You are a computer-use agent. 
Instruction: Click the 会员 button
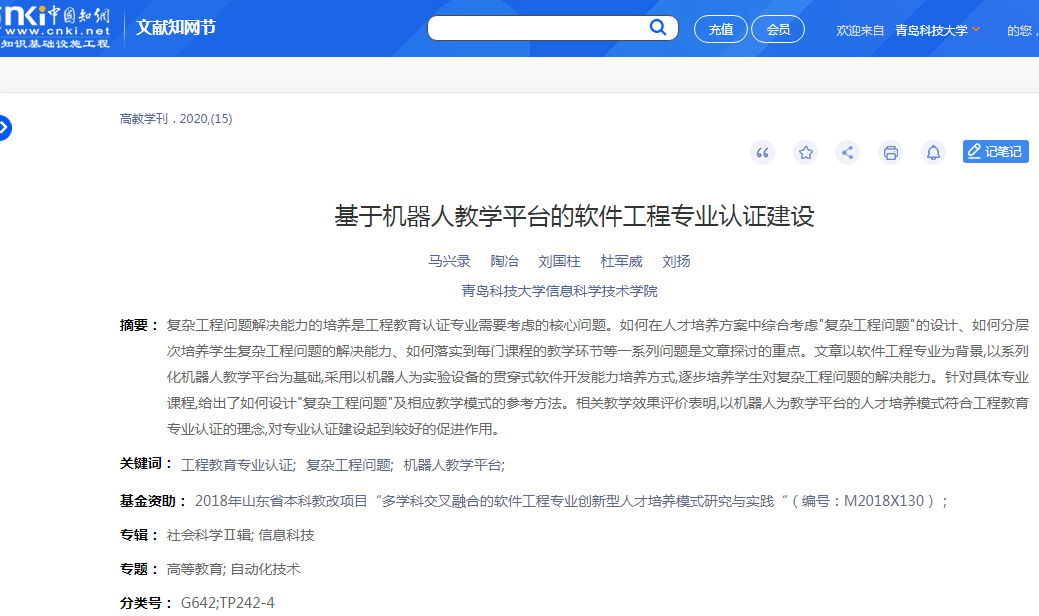pos(777,30)
